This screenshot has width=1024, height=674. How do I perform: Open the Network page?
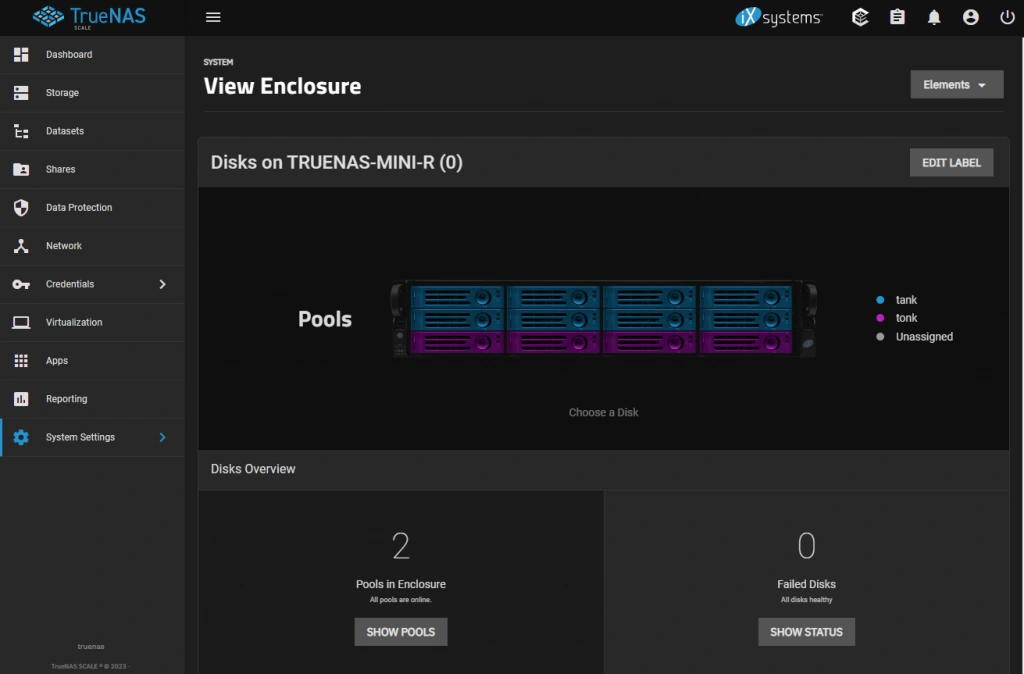(x=92, y=246)
